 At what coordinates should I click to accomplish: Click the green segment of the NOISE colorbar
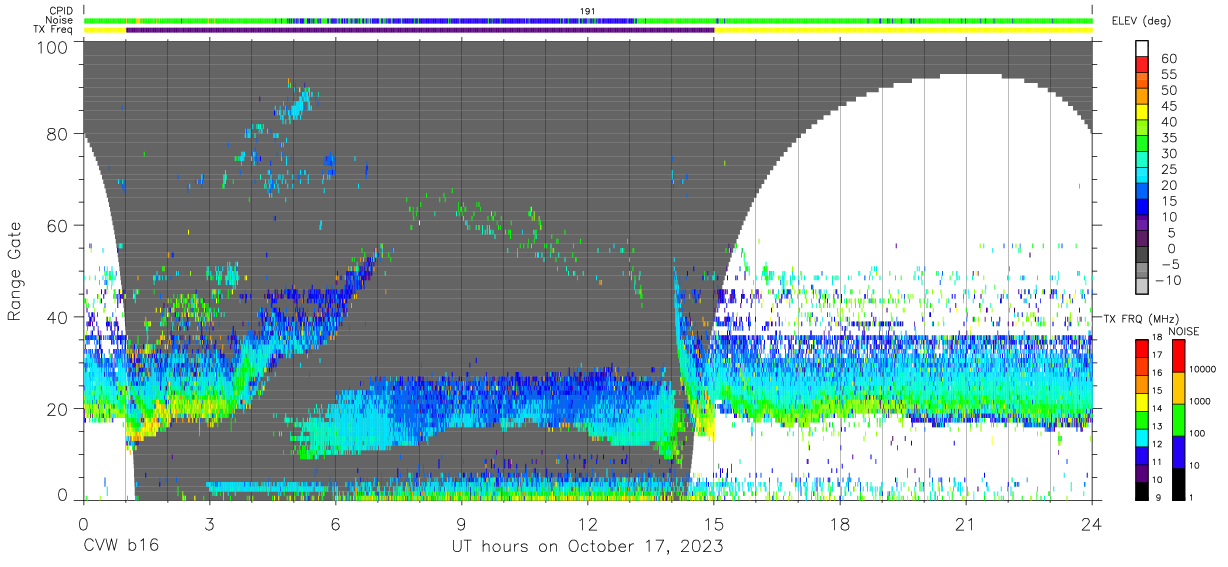pos(1178,419)
